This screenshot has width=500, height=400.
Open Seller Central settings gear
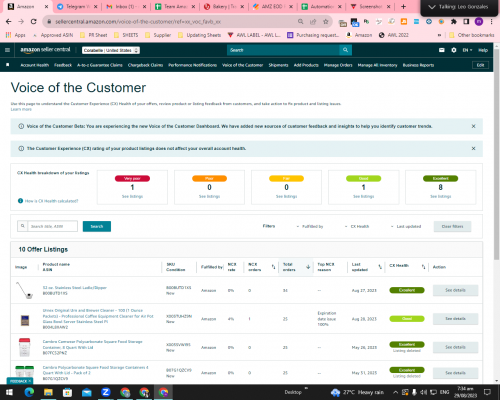coord(454,50)
